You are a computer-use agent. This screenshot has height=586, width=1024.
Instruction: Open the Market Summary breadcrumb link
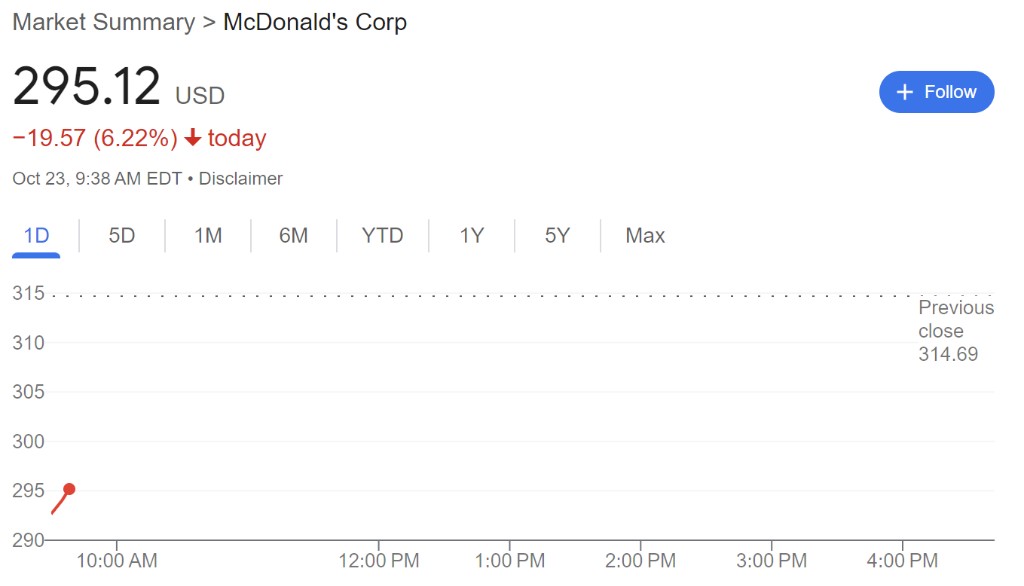point(103,22)
